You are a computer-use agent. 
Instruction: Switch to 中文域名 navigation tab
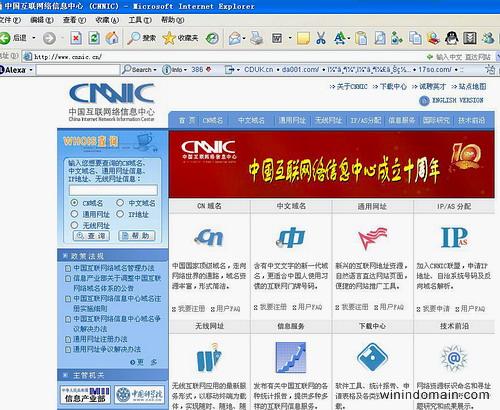point(251,121)
